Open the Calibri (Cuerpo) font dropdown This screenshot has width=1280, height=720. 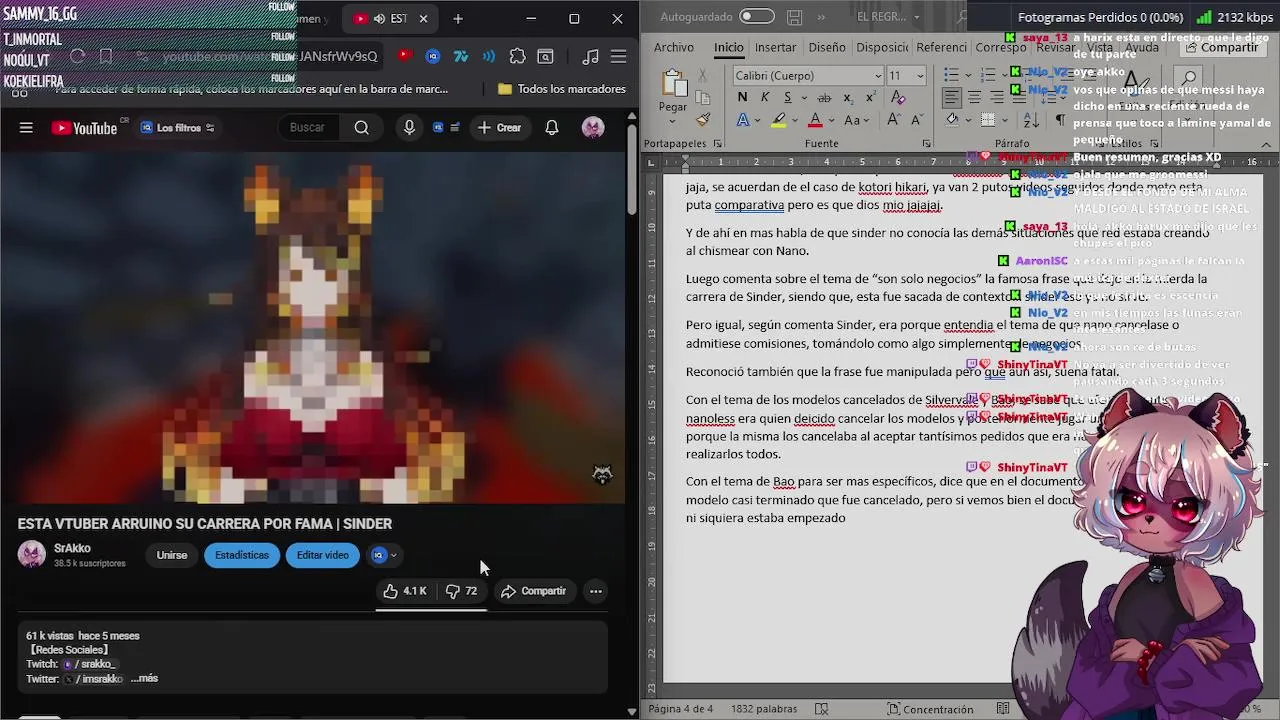click(x=878, y=76)
